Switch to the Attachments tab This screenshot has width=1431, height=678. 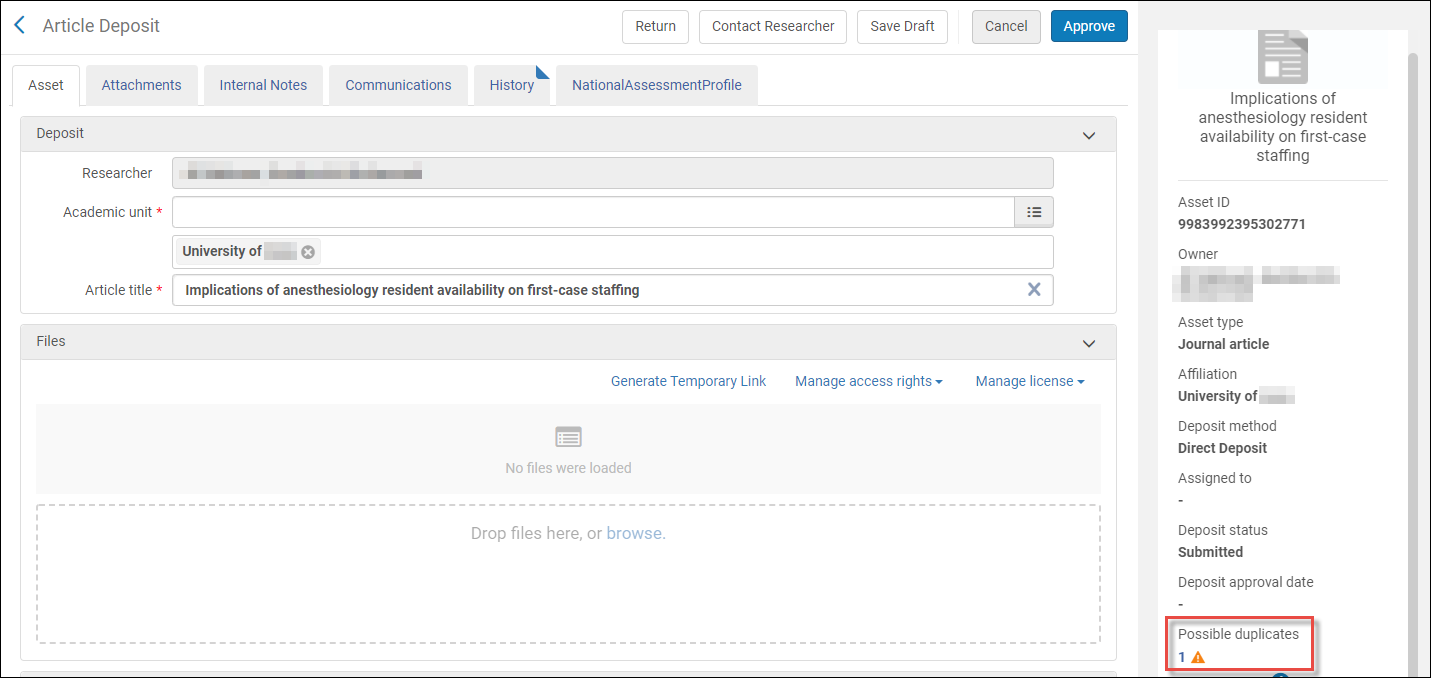(x=141, y=85)
